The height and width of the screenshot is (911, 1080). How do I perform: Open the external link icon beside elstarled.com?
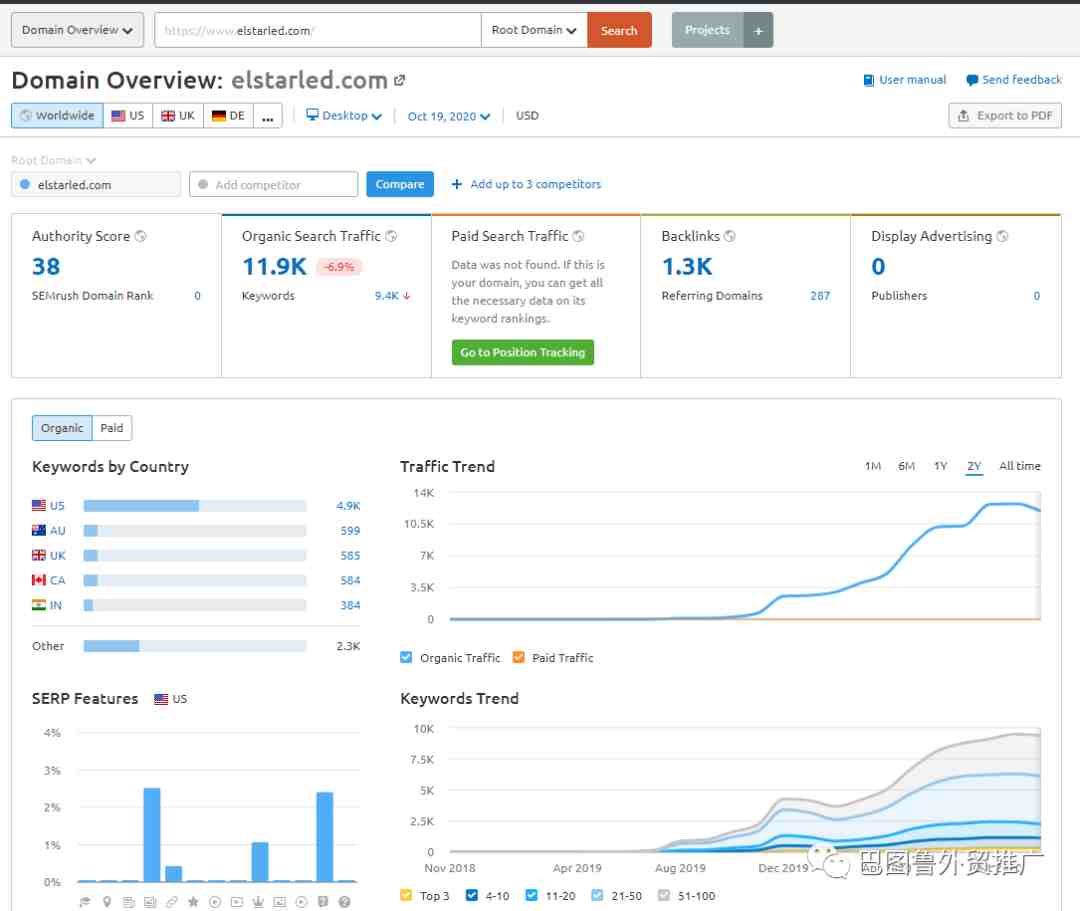pos(399,81)
